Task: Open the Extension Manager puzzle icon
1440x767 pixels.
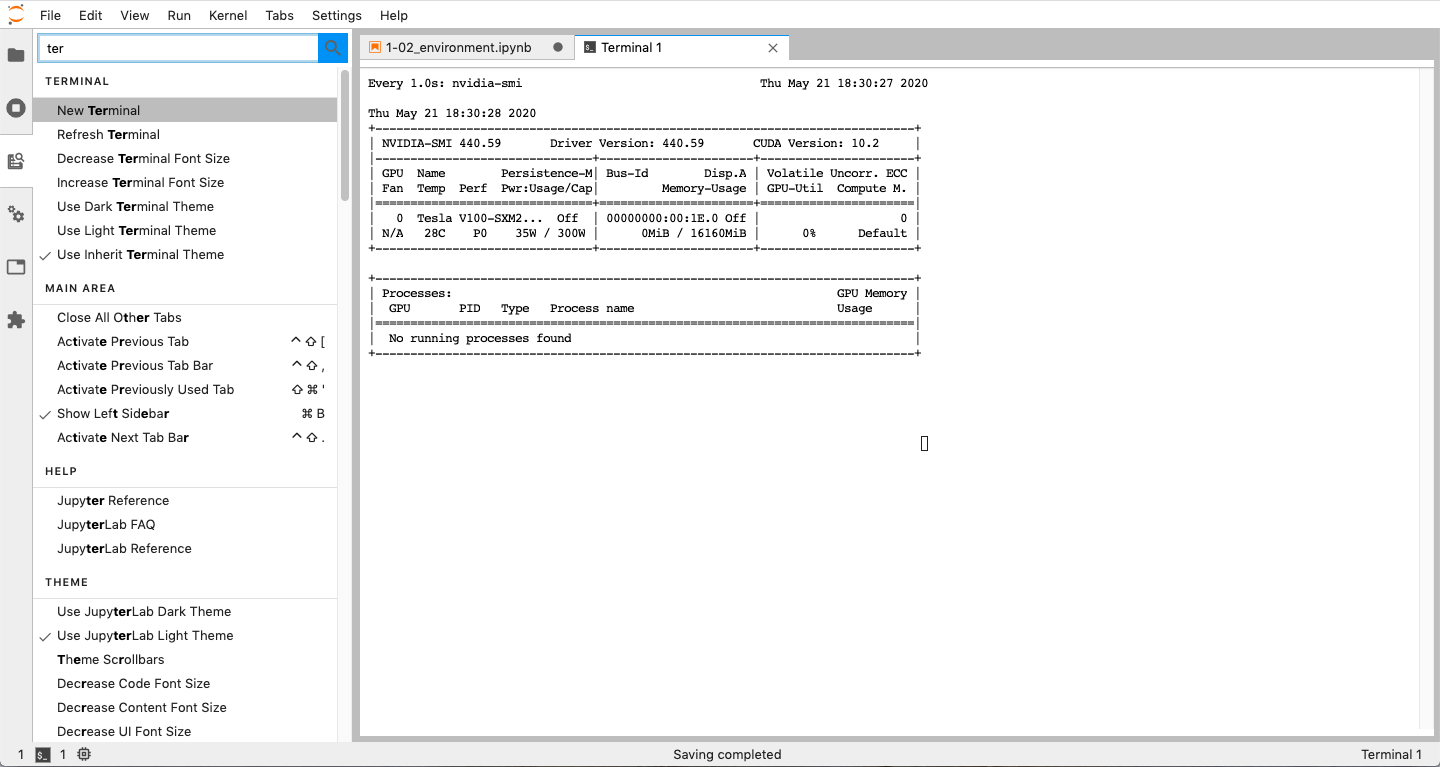Action: point(16,320)
